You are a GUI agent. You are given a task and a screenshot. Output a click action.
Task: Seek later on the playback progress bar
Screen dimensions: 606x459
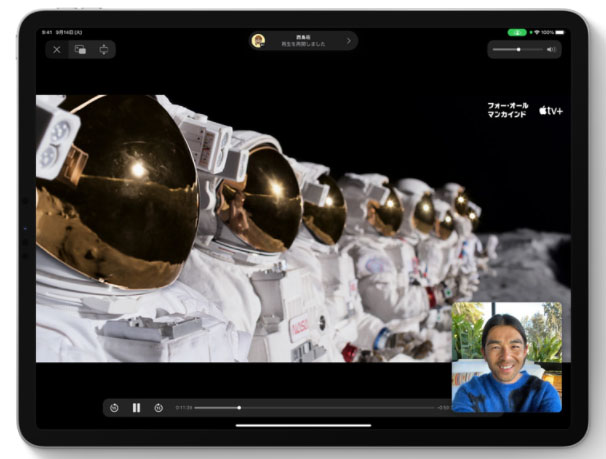click(x=337, y=408)
